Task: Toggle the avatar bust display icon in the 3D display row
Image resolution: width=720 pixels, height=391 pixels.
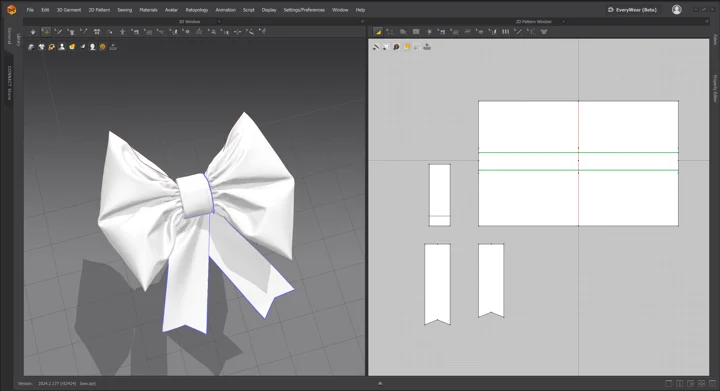Action: (62, 47)
